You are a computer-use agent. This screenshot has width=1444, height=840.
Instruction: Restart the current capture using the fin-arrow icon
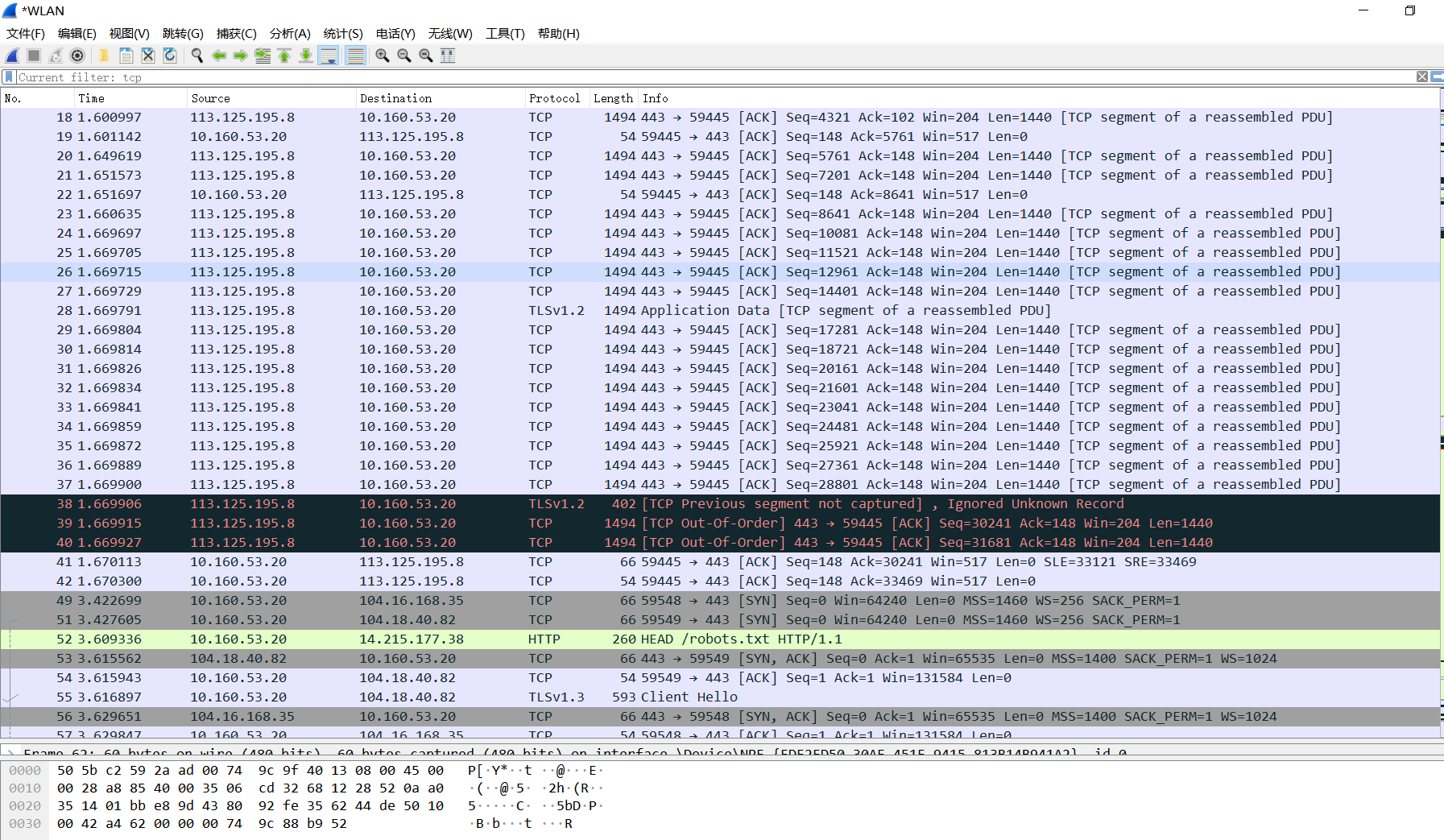click(x=56, y=56)
